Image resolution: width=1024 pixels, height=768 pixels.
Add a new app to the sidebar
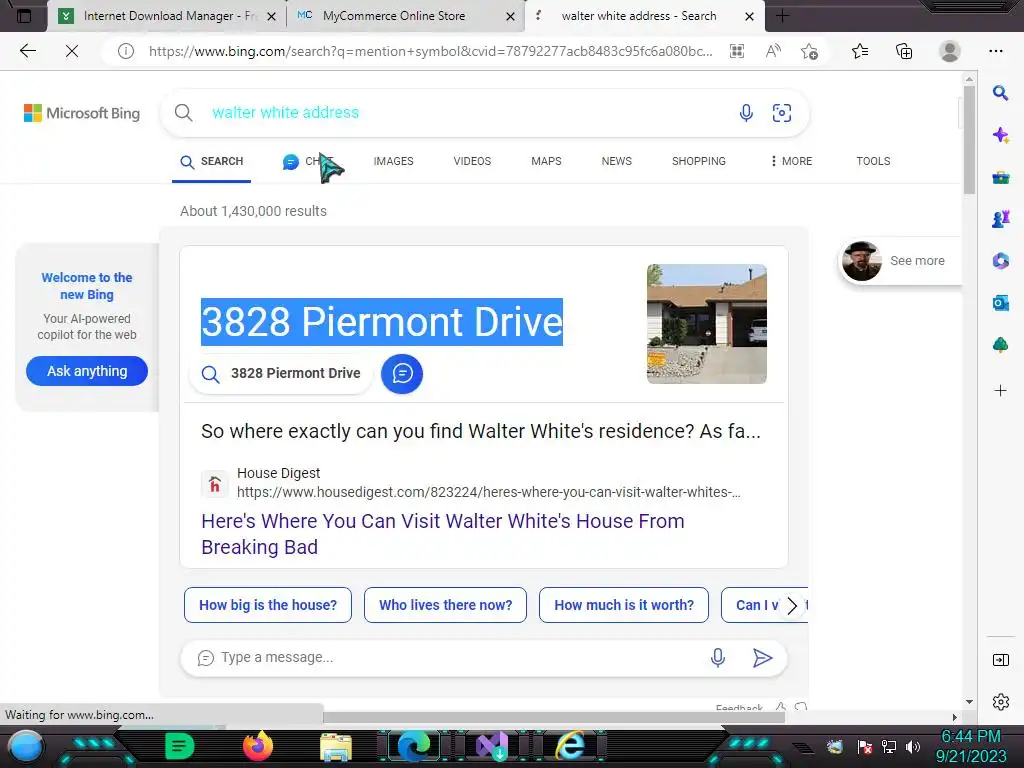coord(1000,391)
